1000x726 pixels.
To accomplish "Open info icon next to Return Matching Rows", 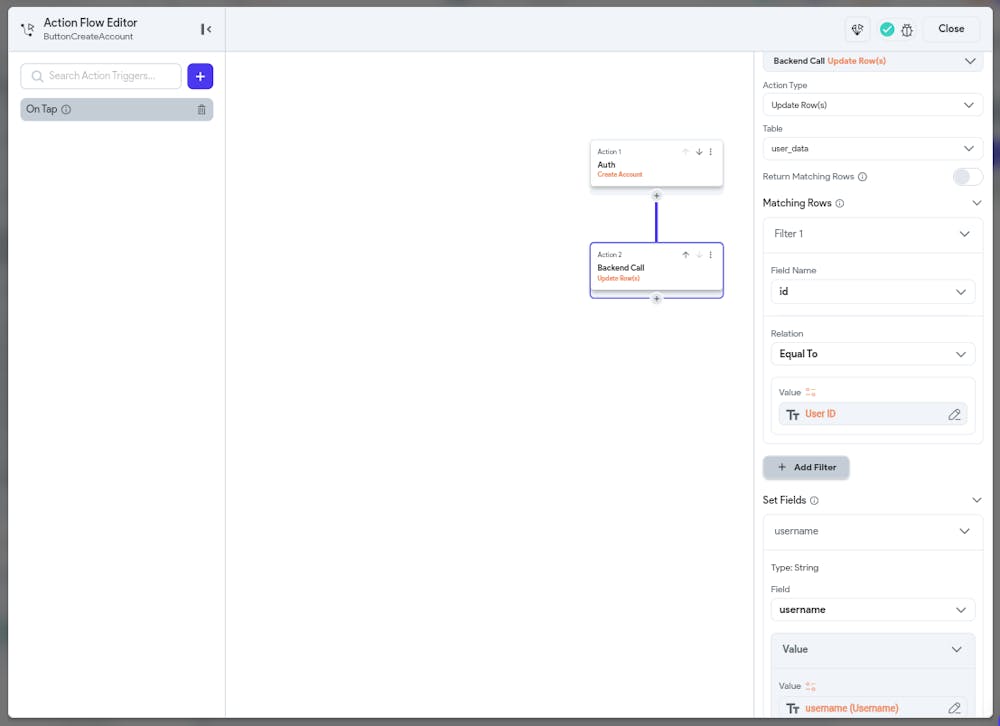I will tap(862, 177).
